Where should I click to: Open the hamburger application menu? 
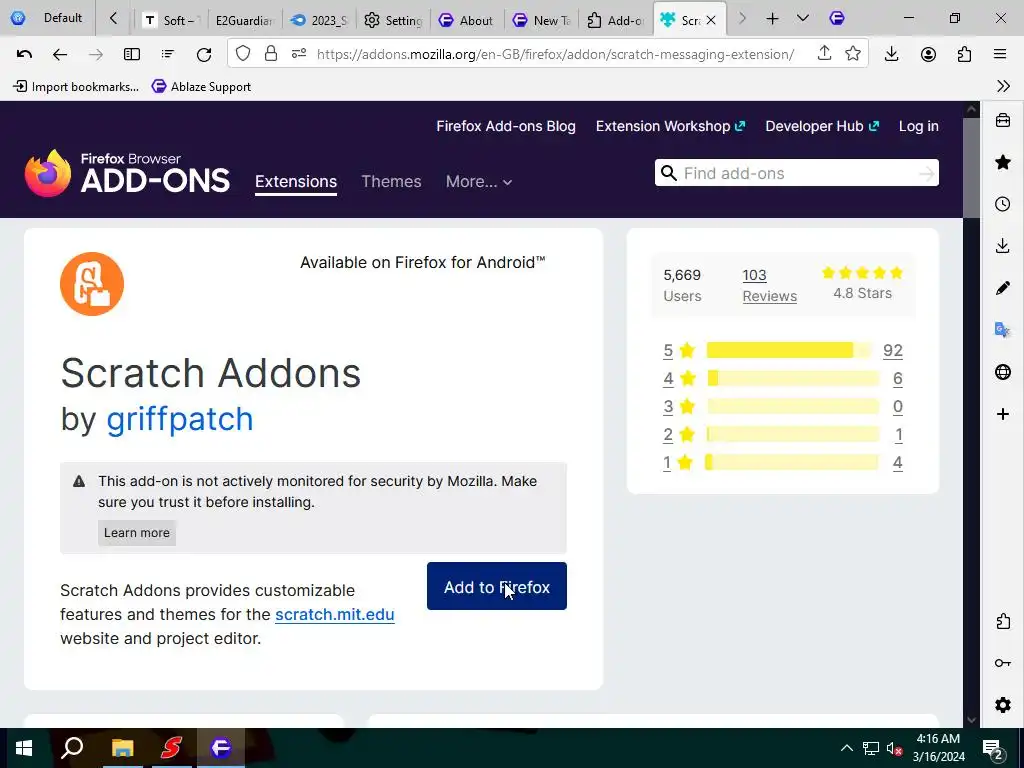tap(1000, 54)
